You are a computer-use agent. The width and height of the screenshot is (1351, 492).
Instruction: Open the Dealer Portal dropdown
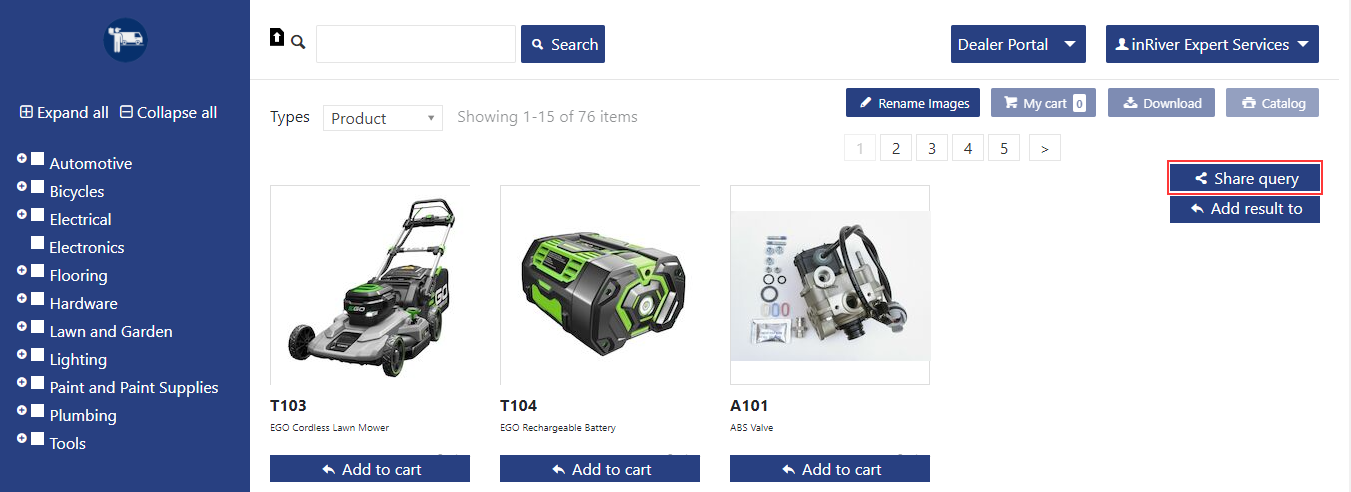[1018, 44]
